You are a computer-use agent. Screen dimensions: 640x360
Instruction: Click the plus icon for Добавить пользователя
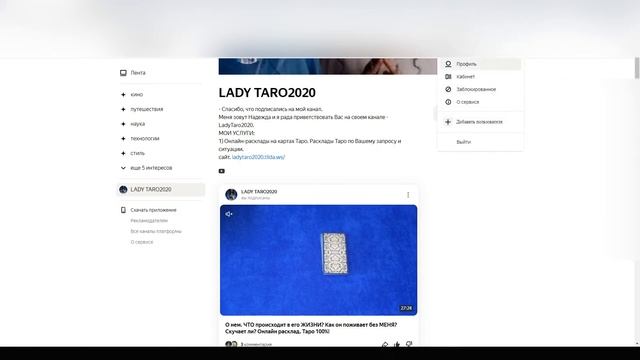pos(448,122)
